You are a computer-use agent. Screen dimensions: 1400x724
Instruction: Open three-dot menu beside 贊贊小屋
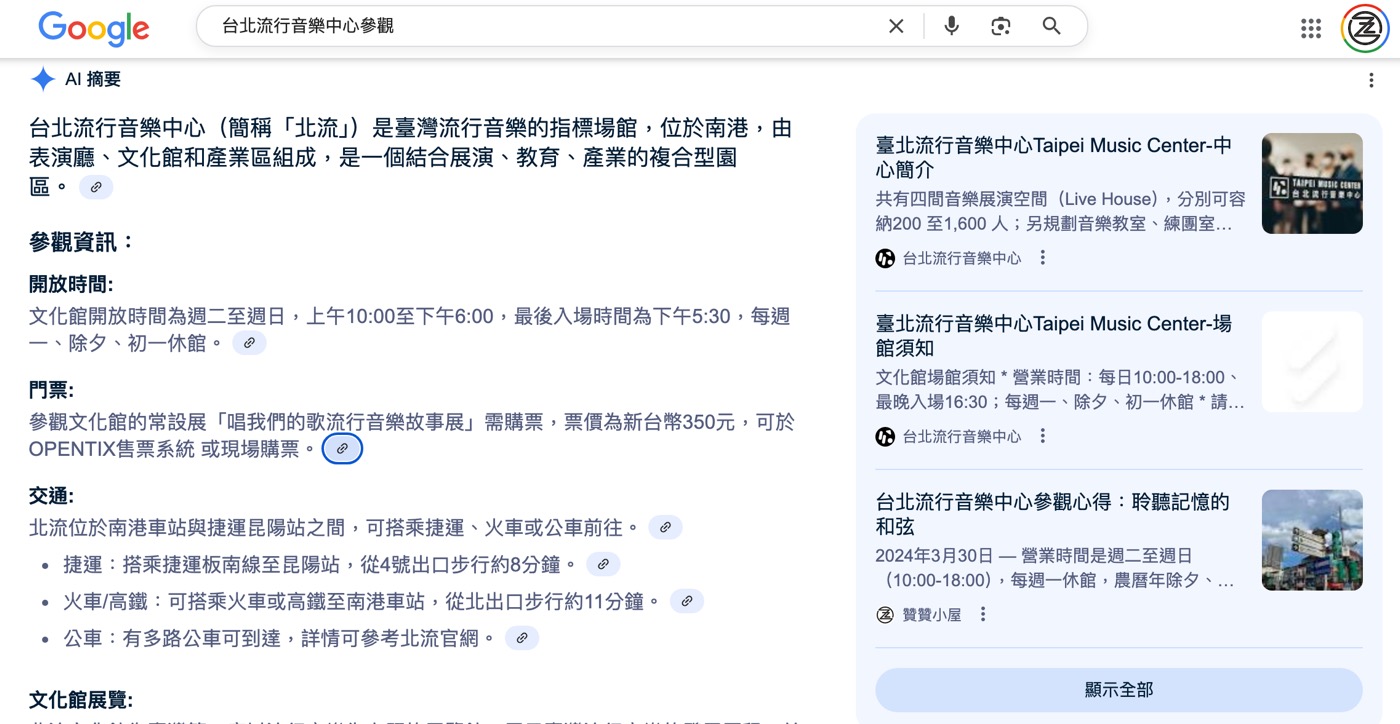[x=982, y=614]
